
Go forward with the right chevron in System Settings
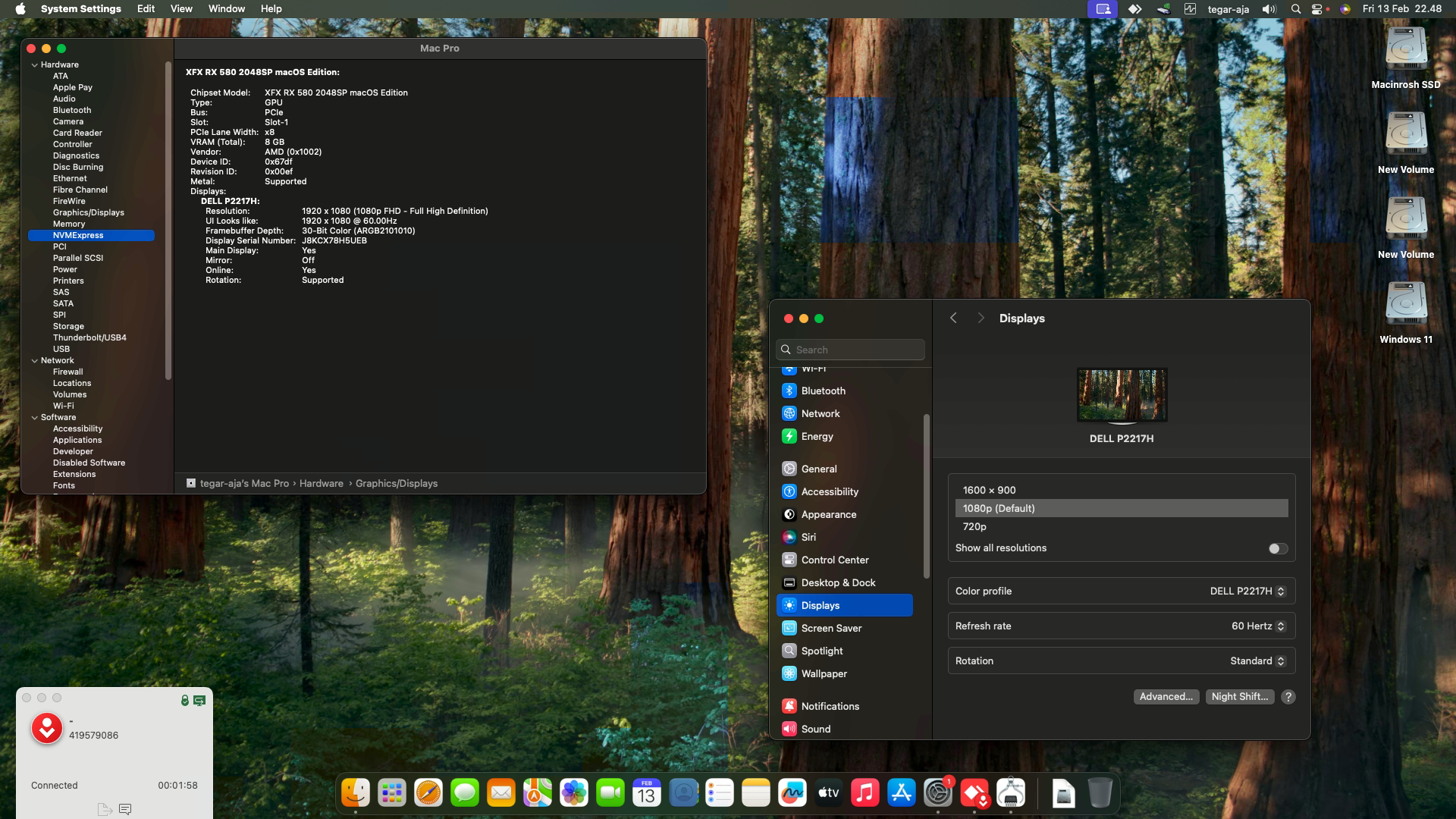[981, 318]
